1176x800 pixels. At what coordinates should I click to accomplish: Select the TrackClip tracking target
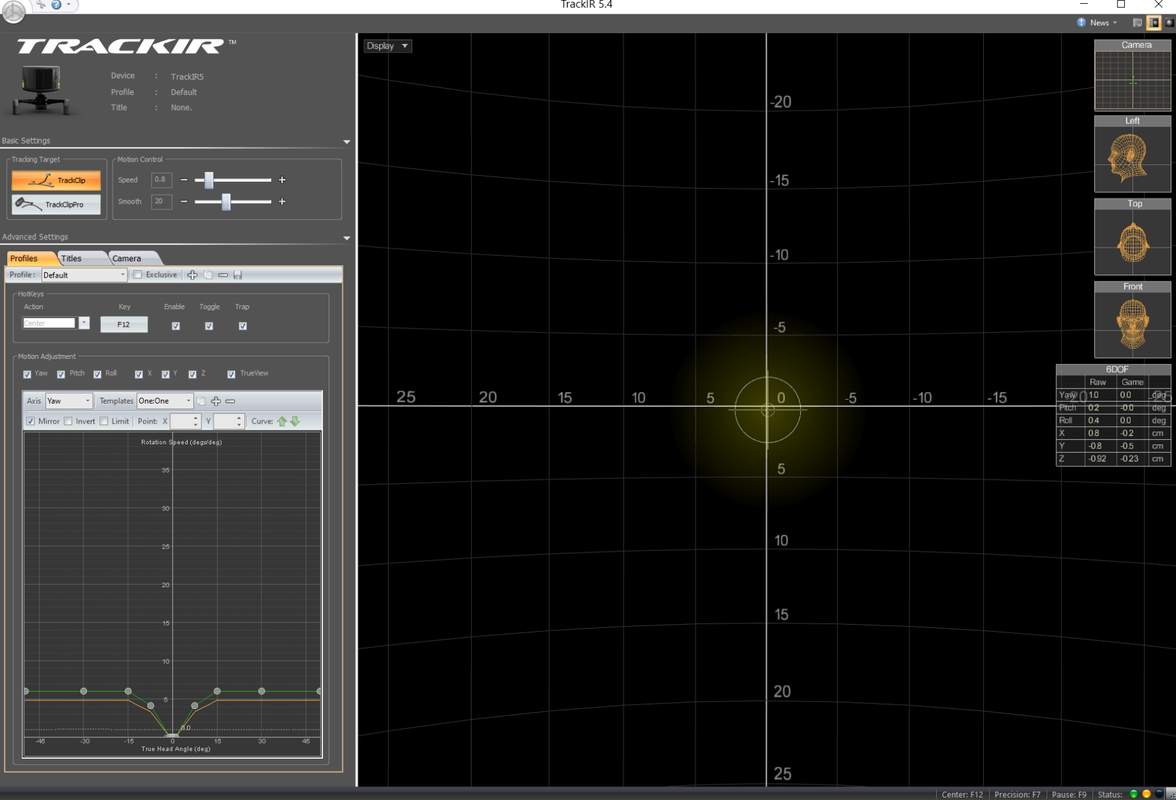click(x=56, y=180)
